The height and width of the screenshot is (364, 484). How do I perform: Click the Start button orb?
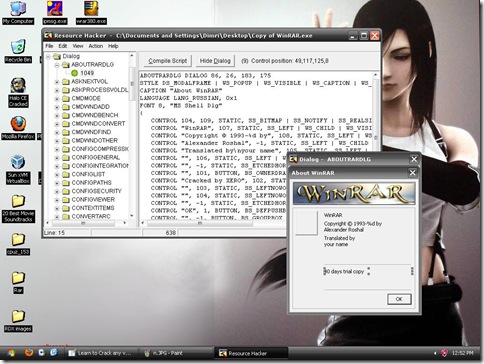pyautogui.click(x=11, y=353)
